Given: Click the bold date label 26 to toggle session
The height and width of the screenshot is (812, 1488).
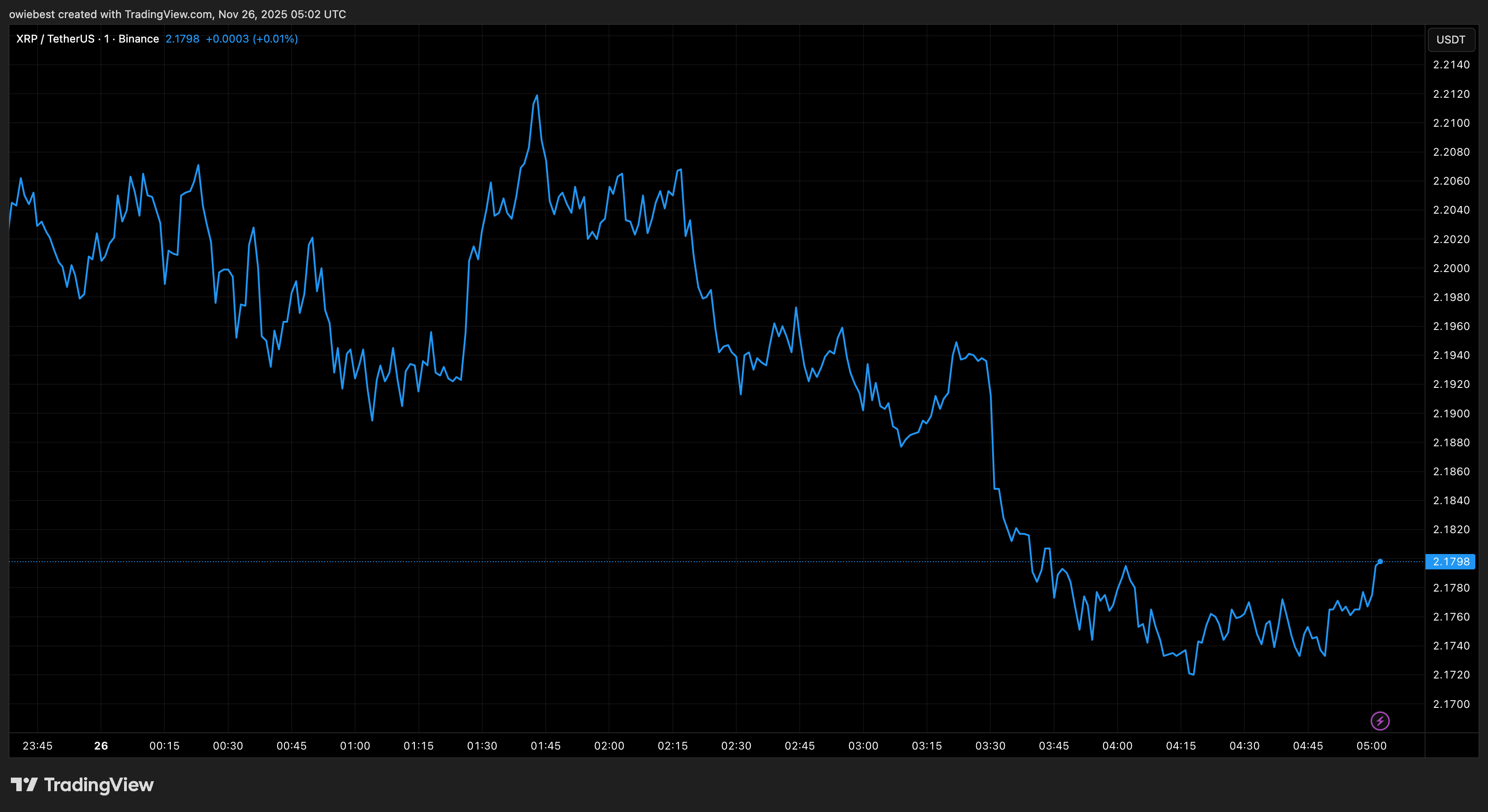Looking at the screenshot, I should [101, 745].
